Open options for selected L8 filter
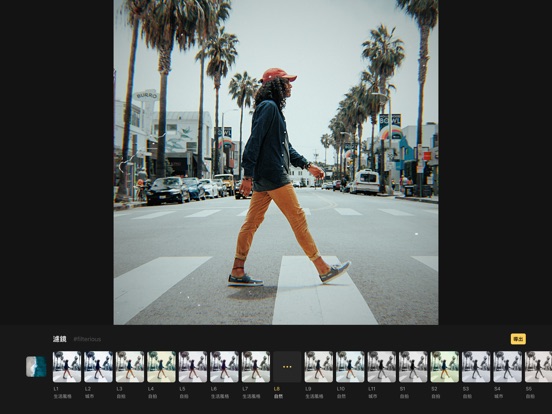The width and height of the screenshot is (552, 414). coord(287,366)
